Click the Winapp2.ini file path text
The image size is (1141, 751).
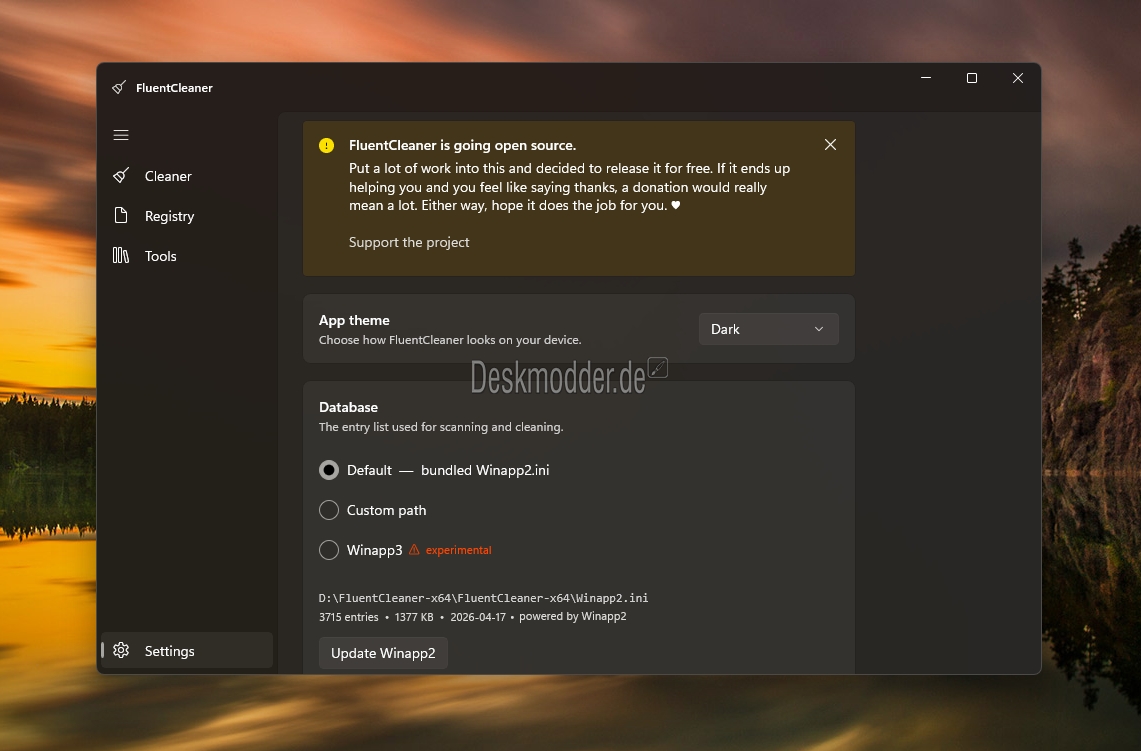(483, 598)
